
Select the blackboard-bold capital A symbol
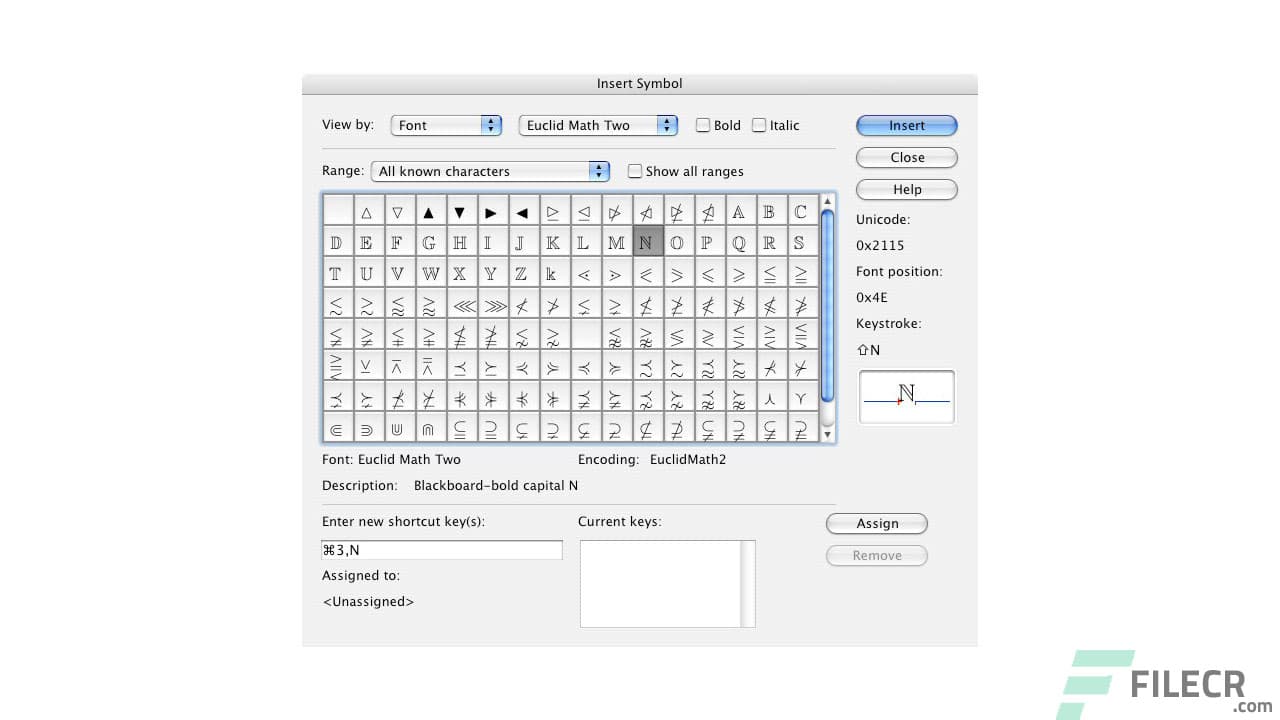point(741,211)
